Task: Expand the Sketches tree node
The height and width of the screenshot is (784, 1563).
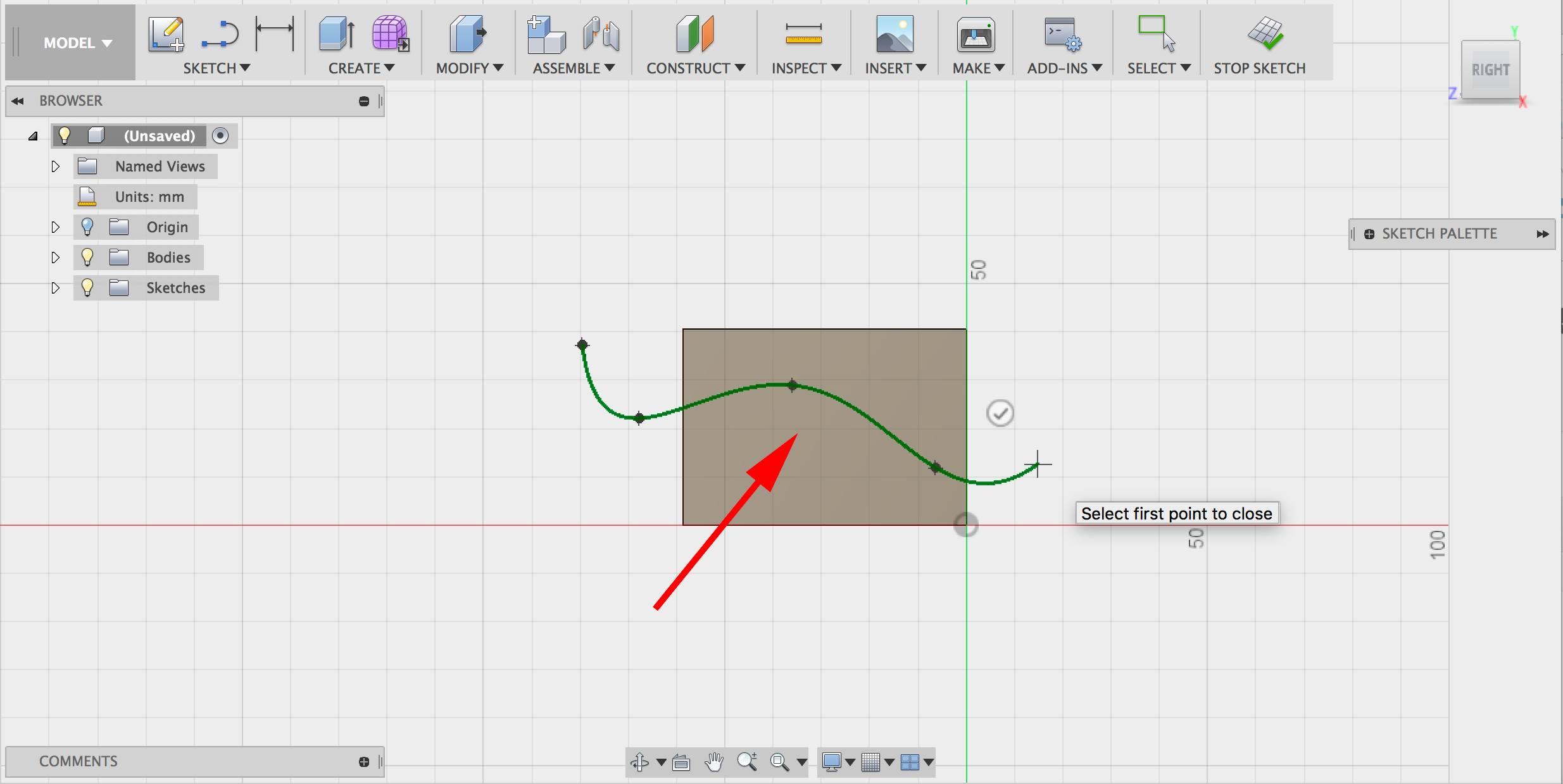Action: pyautogui.click(x=55, y=288)
